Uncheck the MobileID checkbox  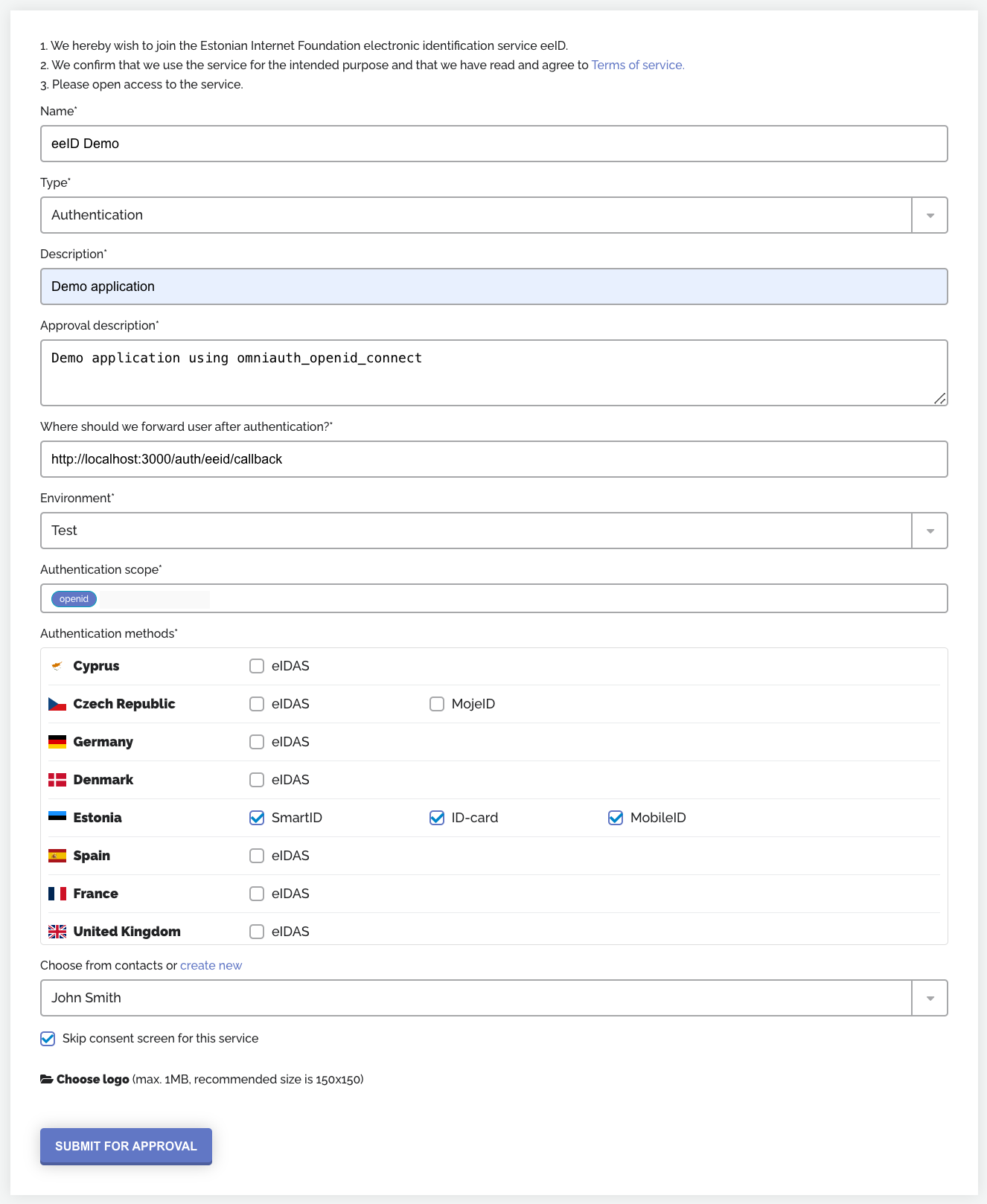616,818
